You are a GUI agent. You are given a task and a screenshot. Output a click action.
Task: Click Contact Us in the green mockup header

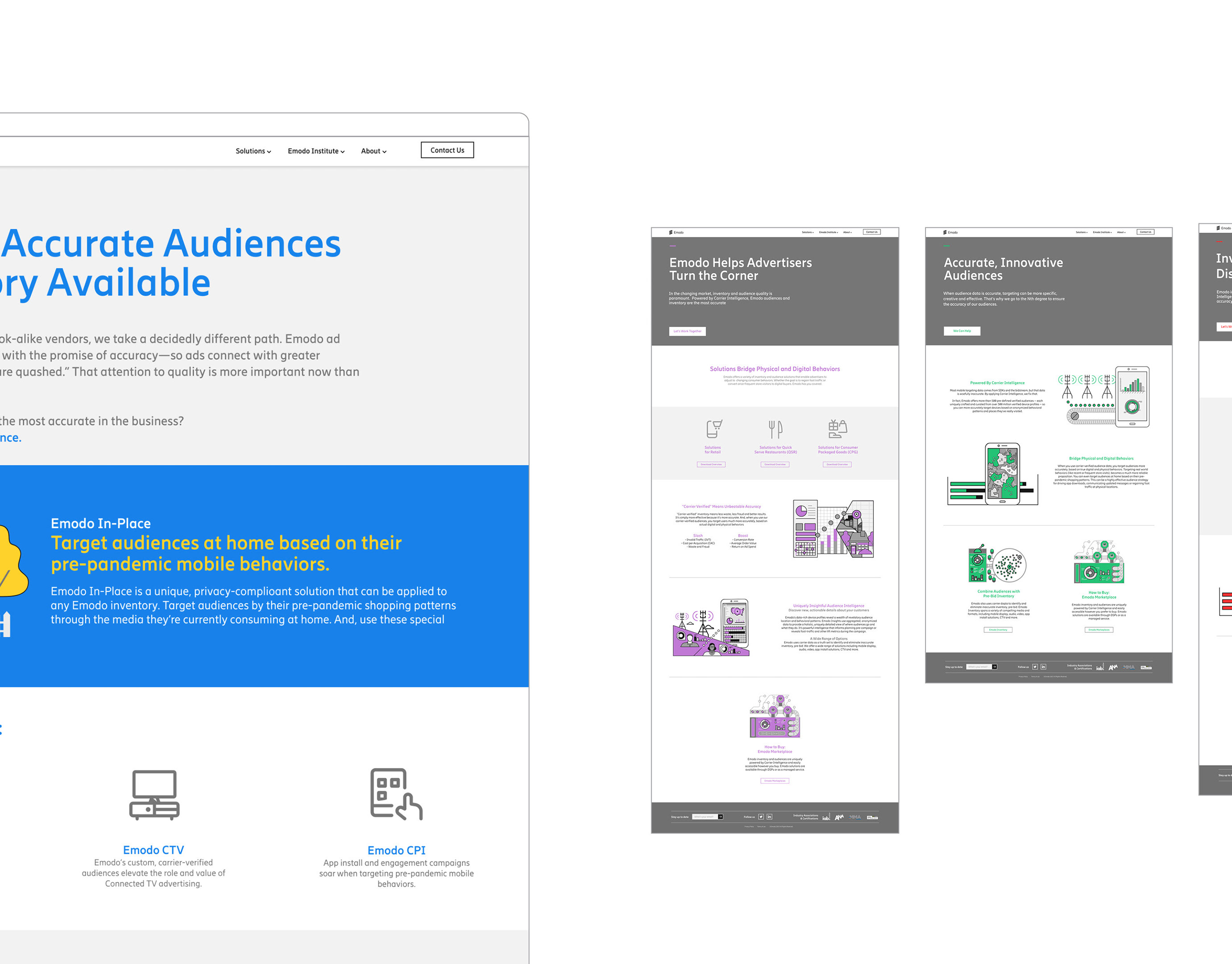tap(1145, 232)
